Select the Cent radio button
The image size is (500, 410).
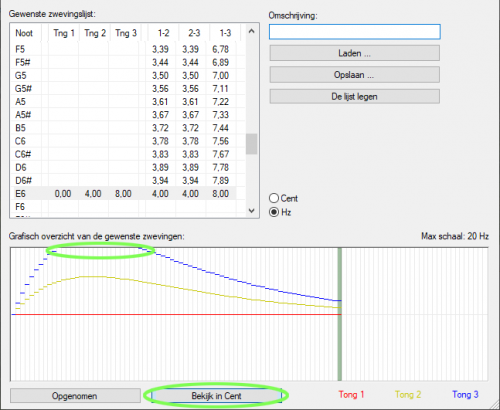[274, 198]
